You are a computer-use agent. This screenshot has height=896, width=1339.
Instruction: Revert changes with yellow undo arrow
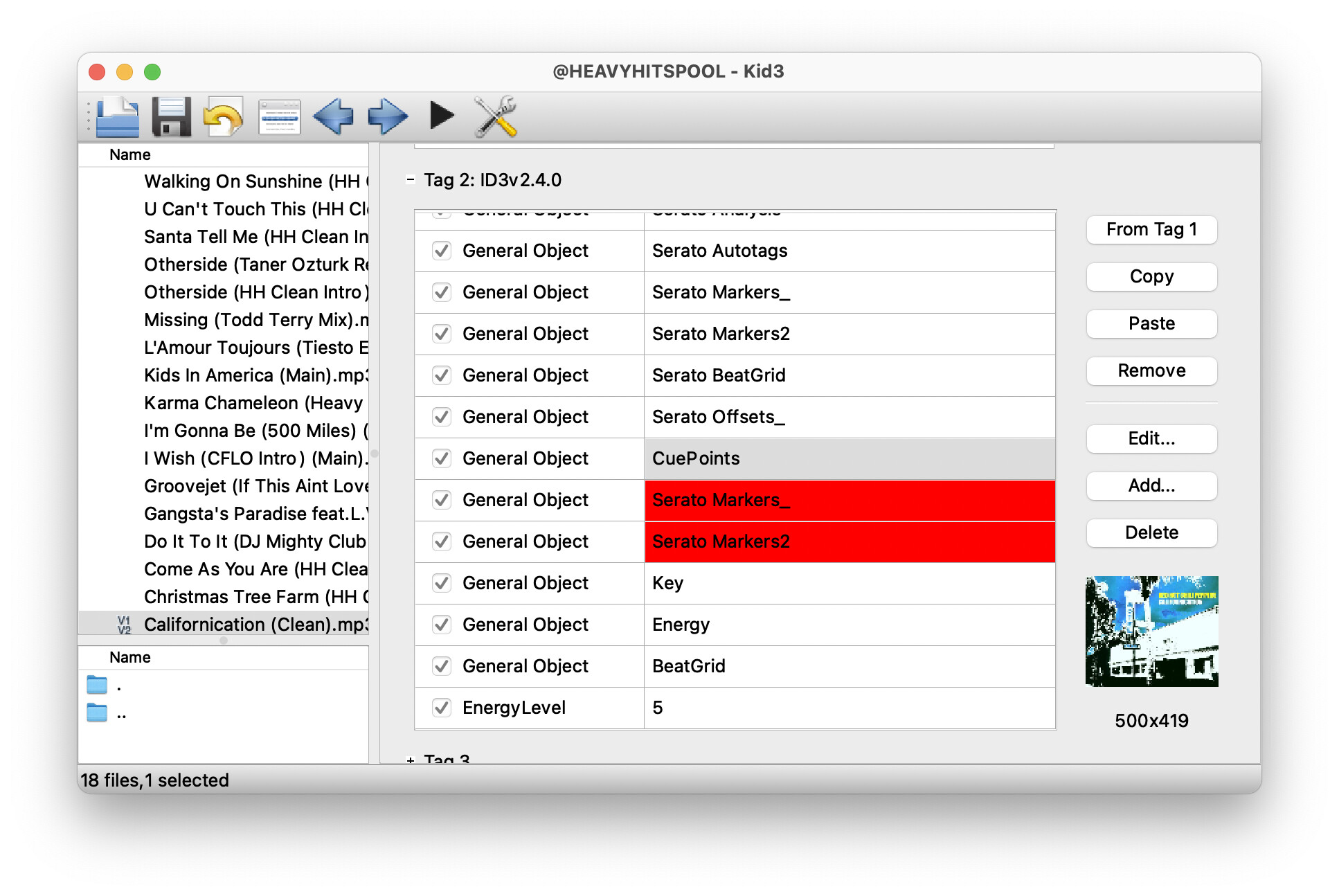coord(224,116)
